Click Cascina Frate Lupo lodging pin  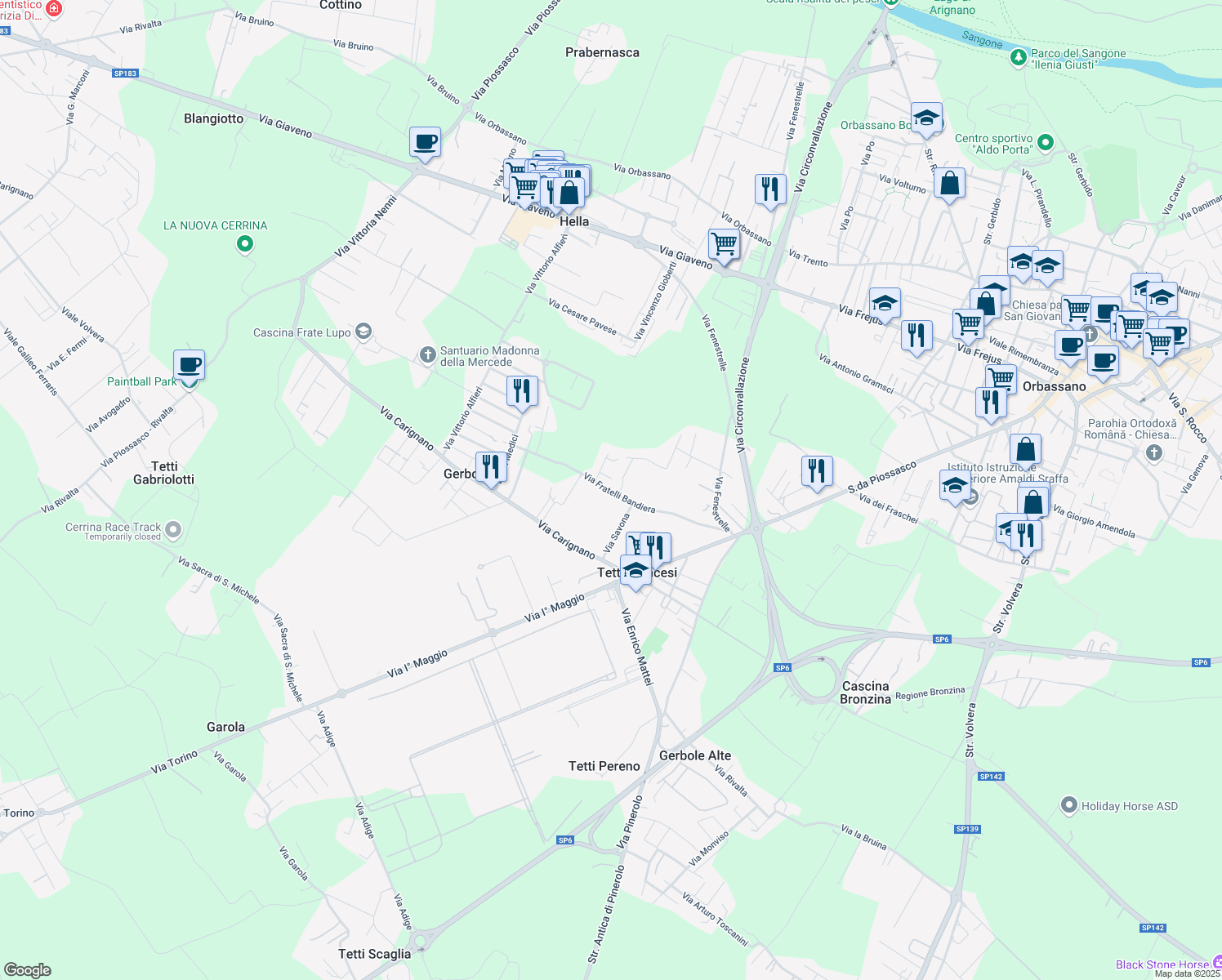363,332
